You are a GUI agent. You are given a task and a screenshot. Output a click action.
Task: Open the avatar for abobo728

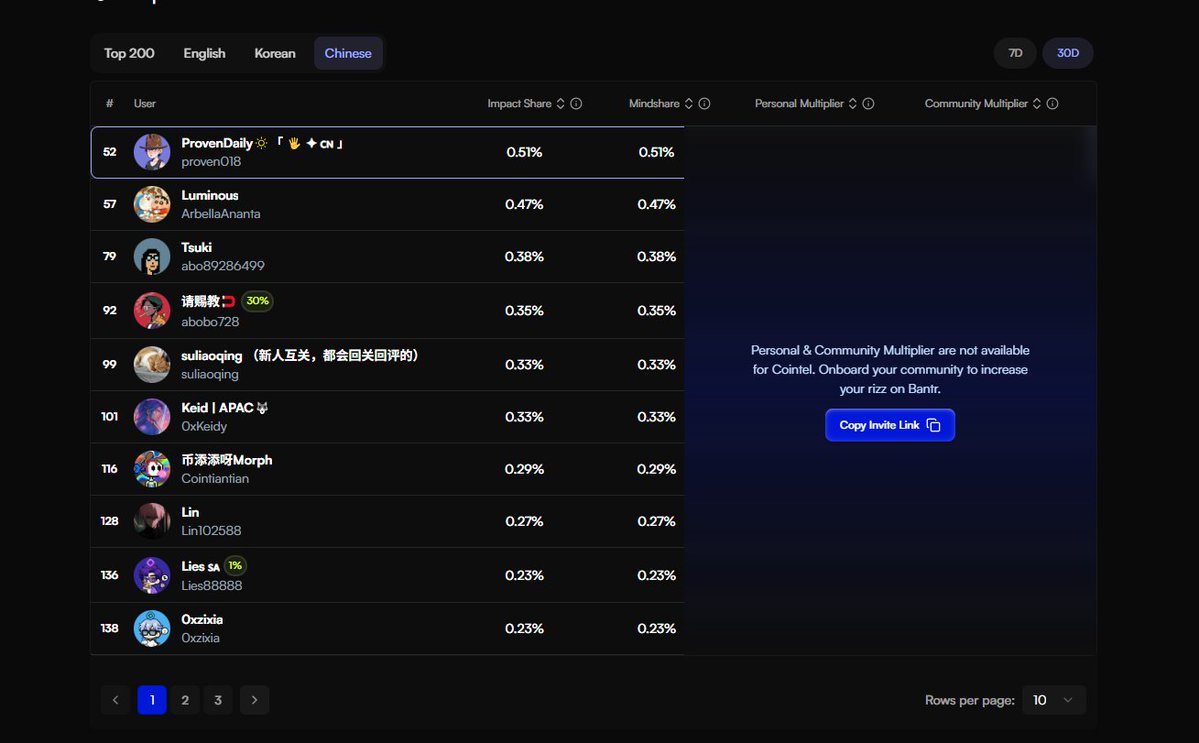152,310
